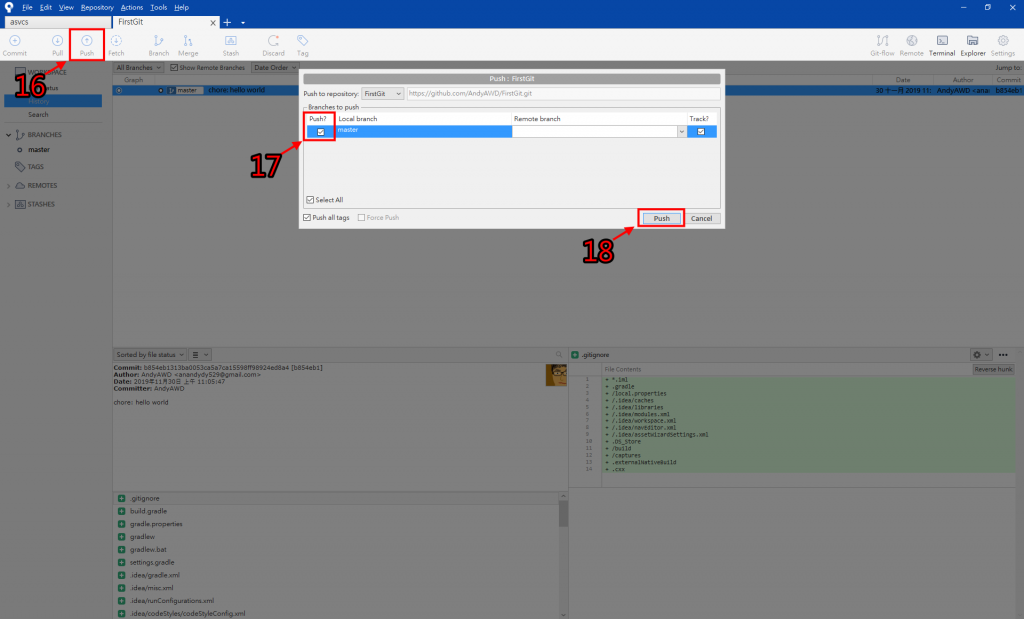Viewport: 1024px width, 619px height.
Task: Open the Stash tool
Action: [x=231, y=45]
